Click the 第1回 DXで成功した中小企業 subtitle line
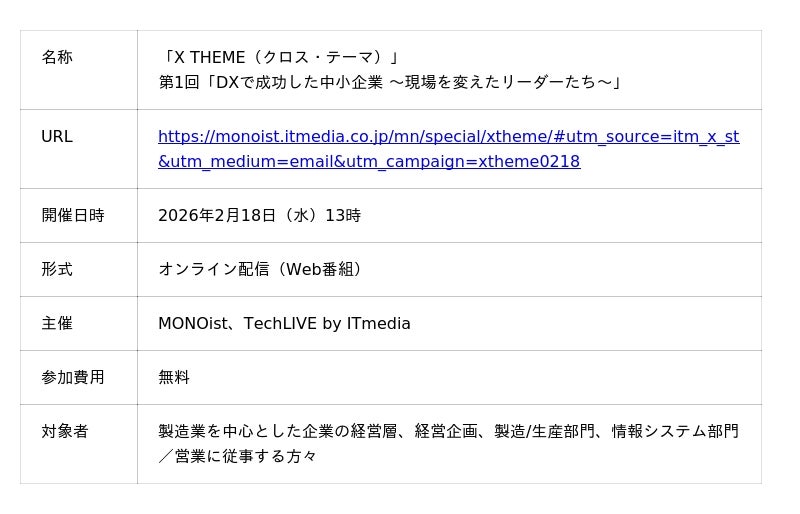The height and width of the screenshot is (514, 800). [x=390, y=82]
